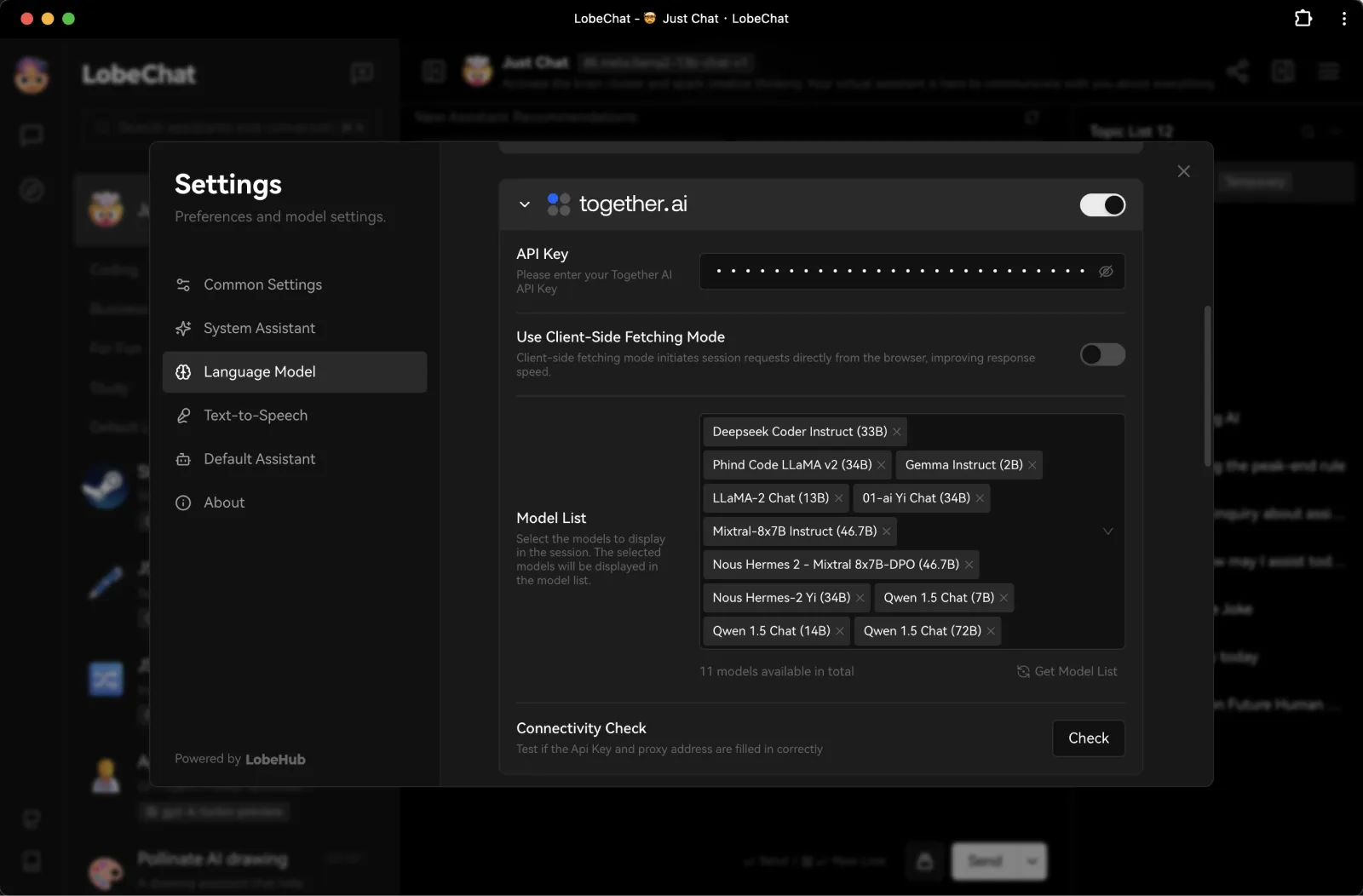Disable the together.ai provider toggle
The height and width of the screenshot is (896, 1363).
(1102, 205)
